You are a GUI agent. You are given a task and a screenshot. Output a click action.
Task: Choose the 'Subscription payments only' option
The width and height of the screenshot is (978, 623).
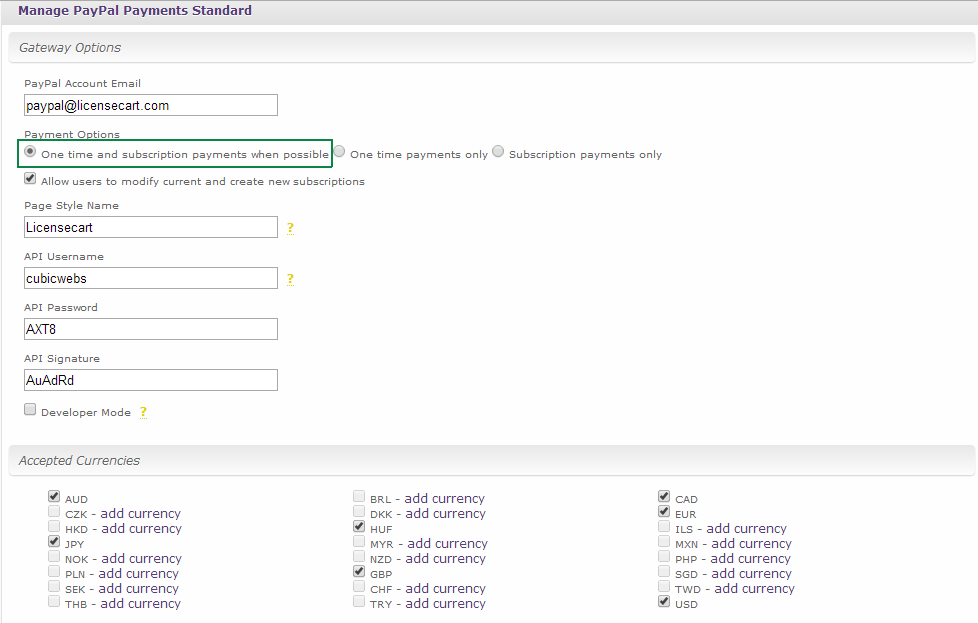pyautogui.click(x=498, y=152)
